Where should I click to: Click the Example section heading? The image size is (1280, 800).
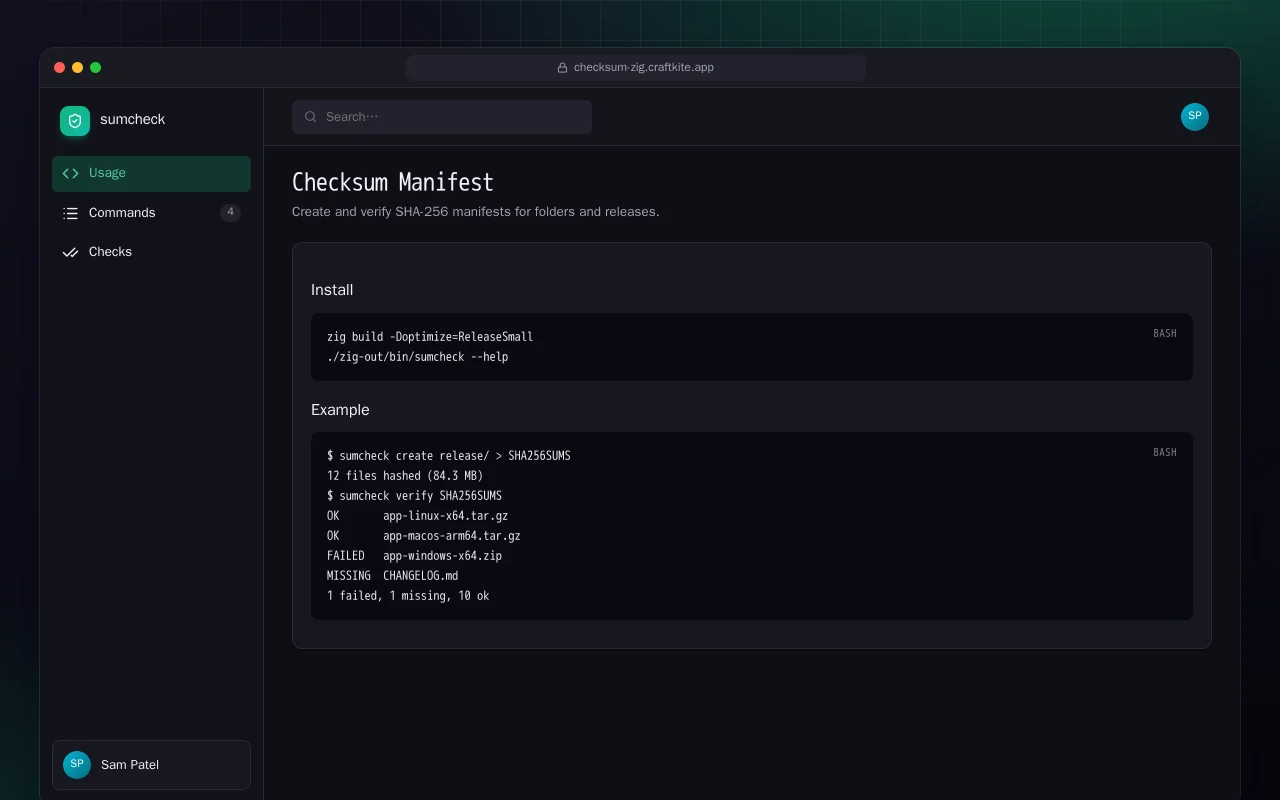340,410
